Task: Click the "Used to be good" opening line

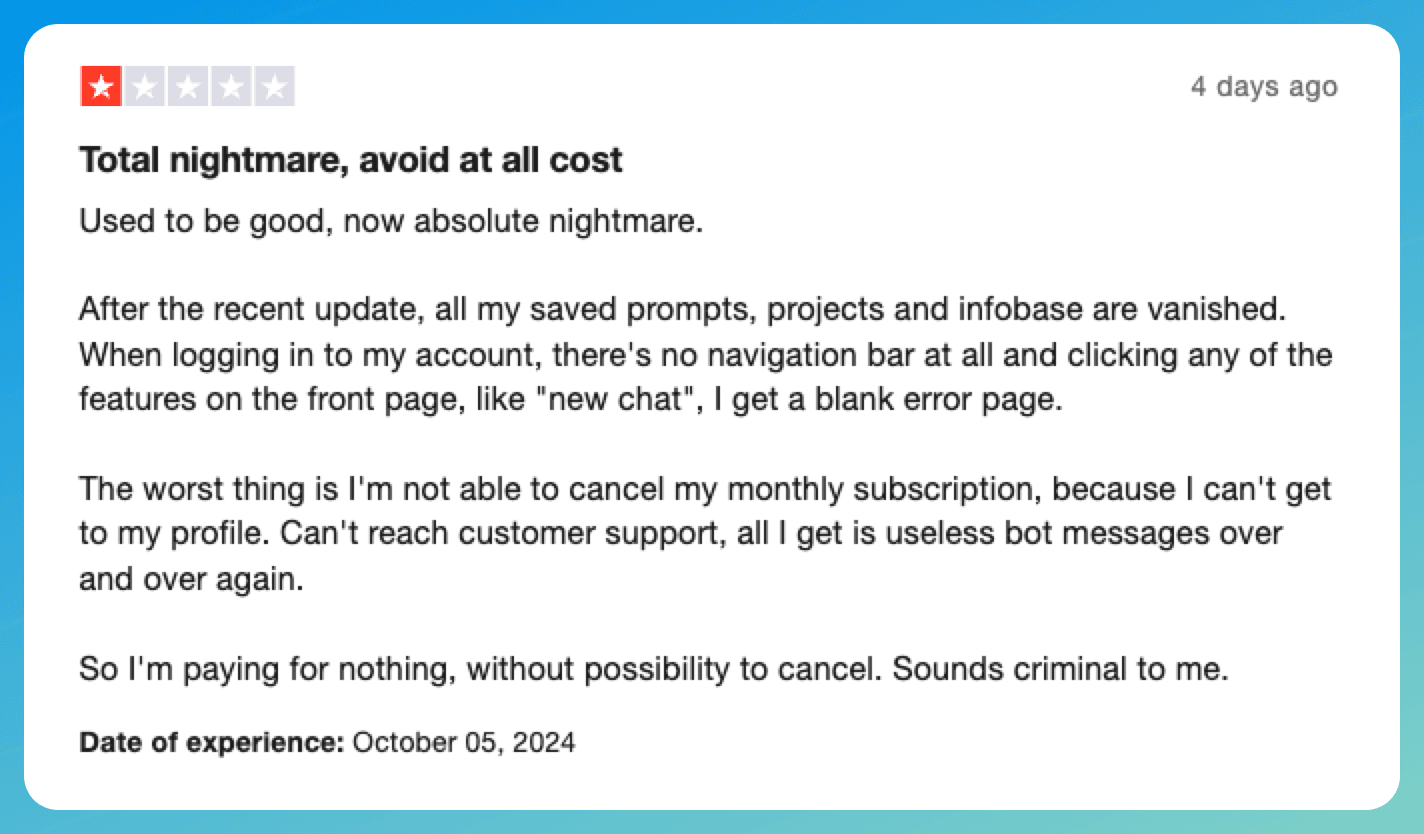Action: [206, 220]
